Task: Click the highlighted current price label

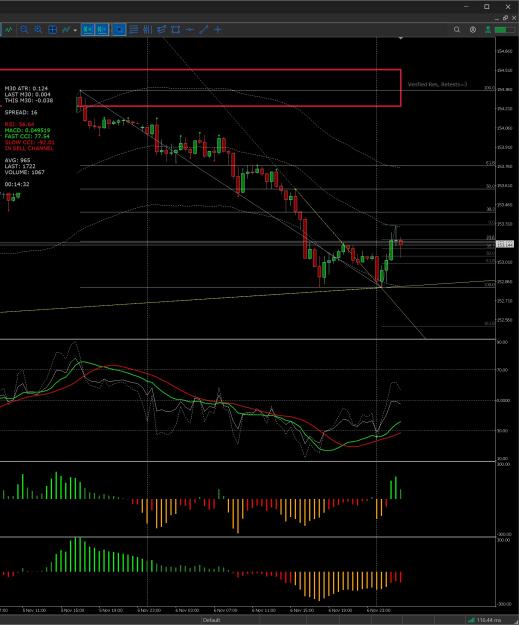Action: coord(505,244)
